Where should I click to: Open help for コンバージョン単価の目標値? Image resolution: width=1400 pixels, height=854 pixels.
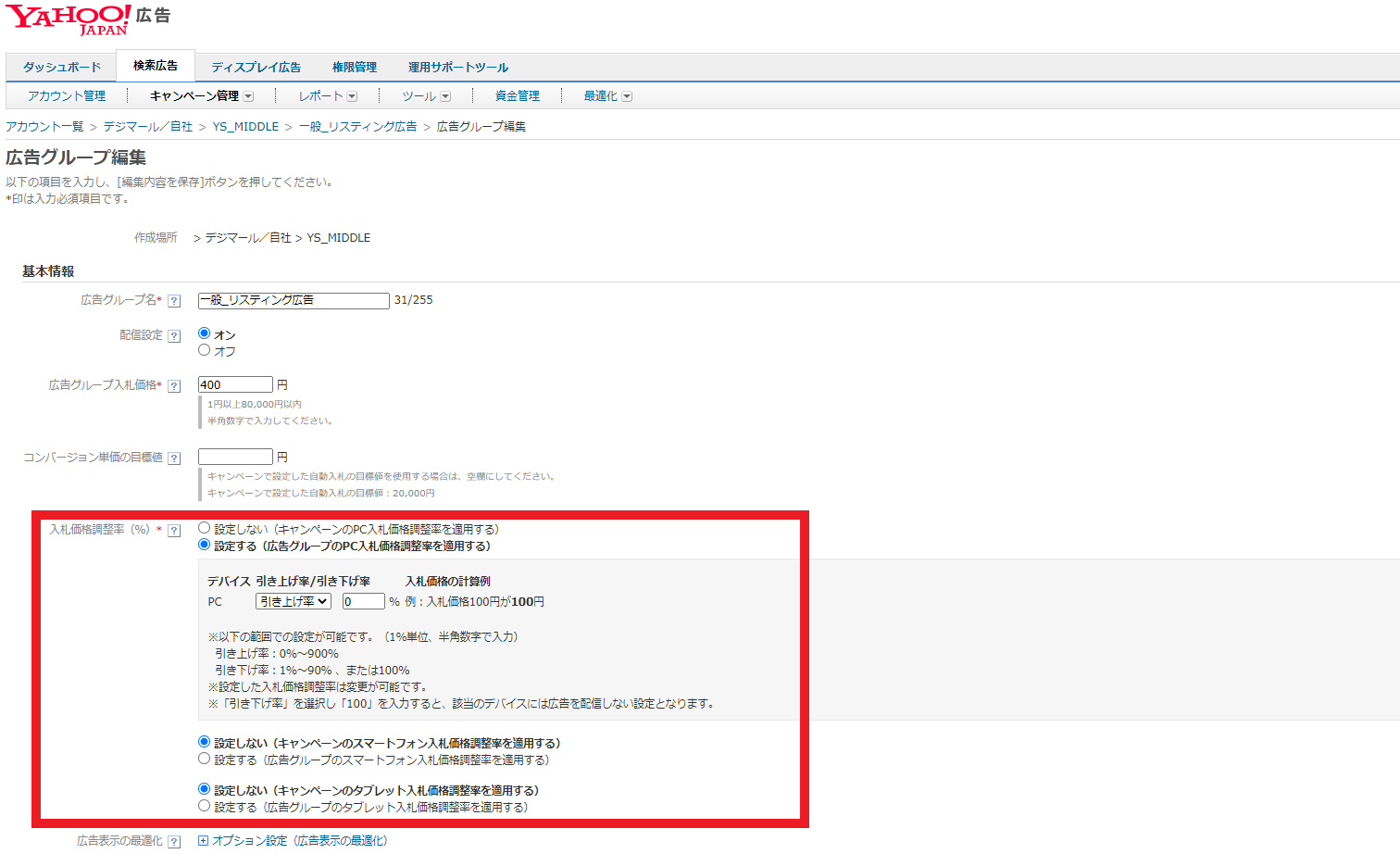pyautogui.click(x=174, y=458)
